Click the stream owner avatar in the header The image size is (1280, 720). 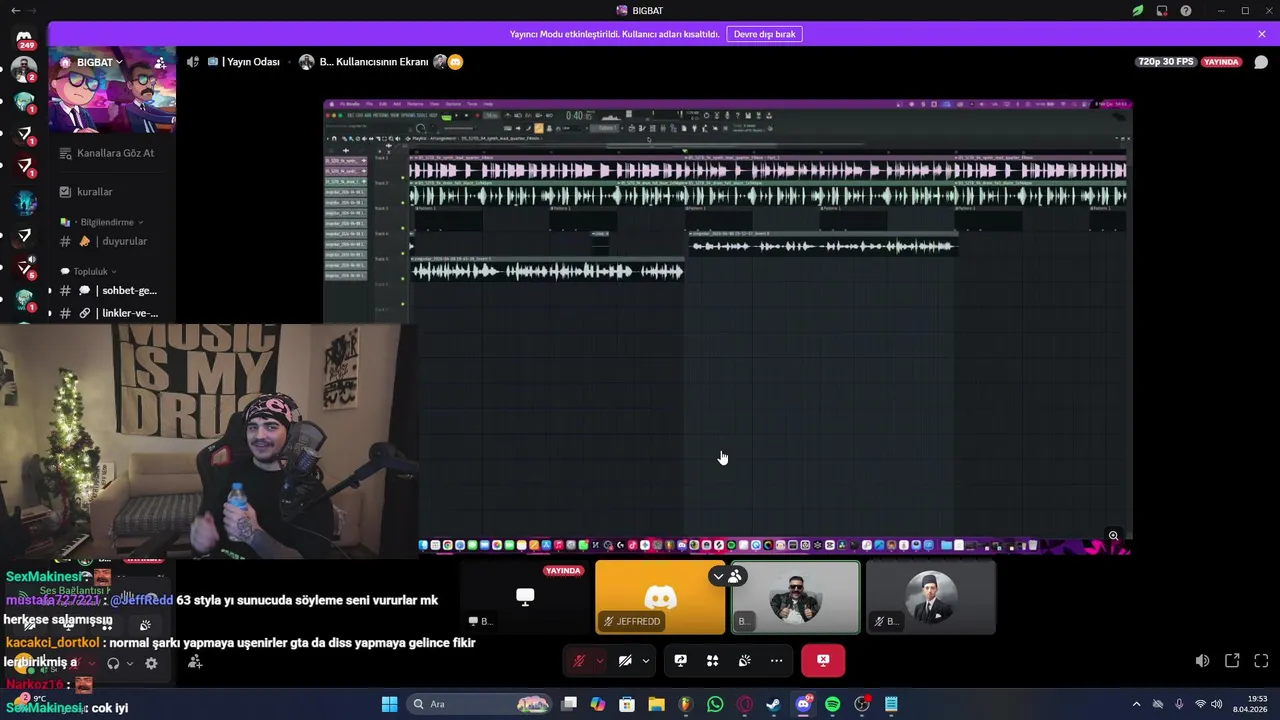(306, 62)
